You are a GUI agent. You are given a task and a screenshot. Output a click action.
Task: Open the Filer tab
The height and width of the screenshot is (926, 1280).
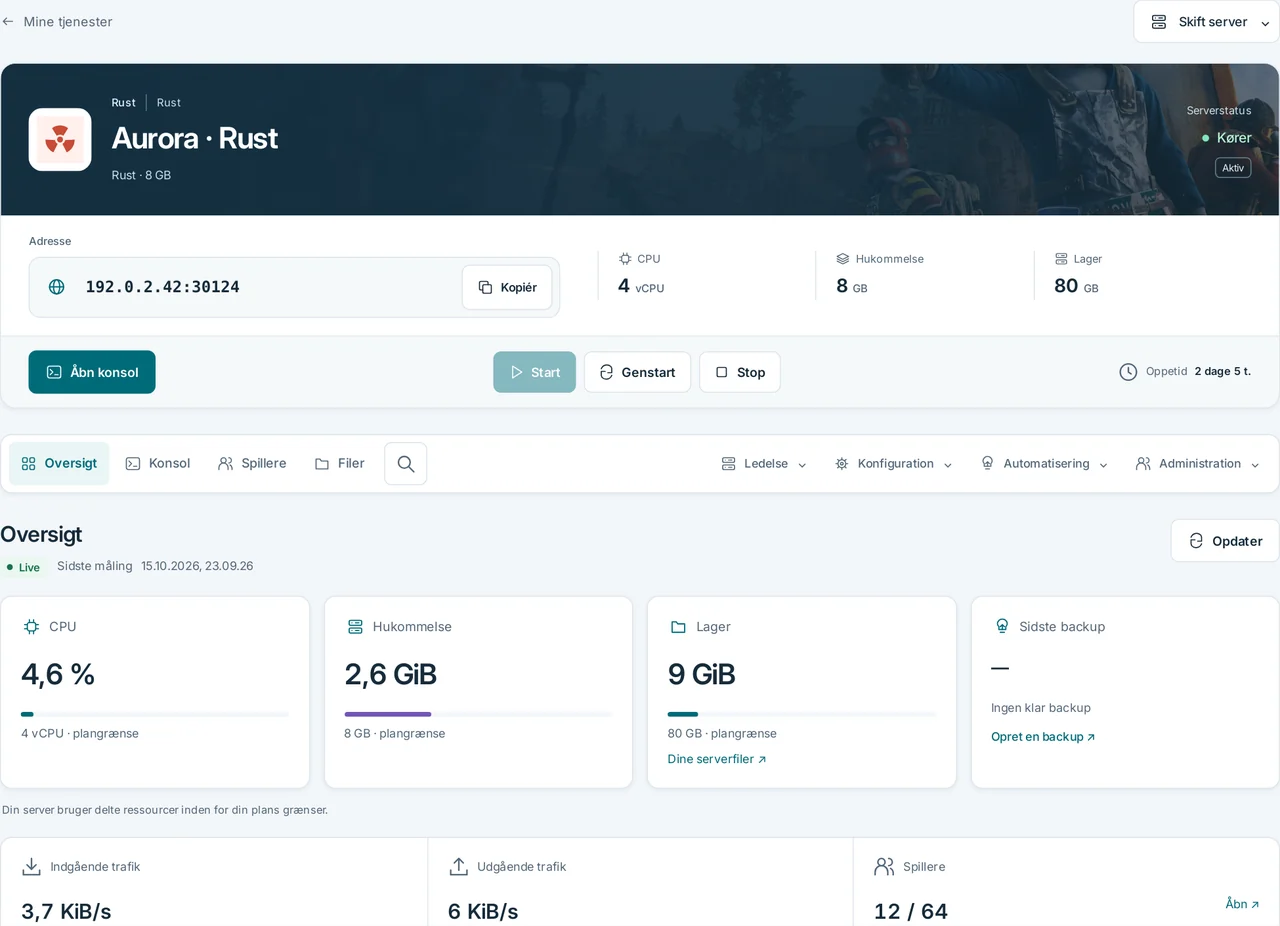point(340,464)
